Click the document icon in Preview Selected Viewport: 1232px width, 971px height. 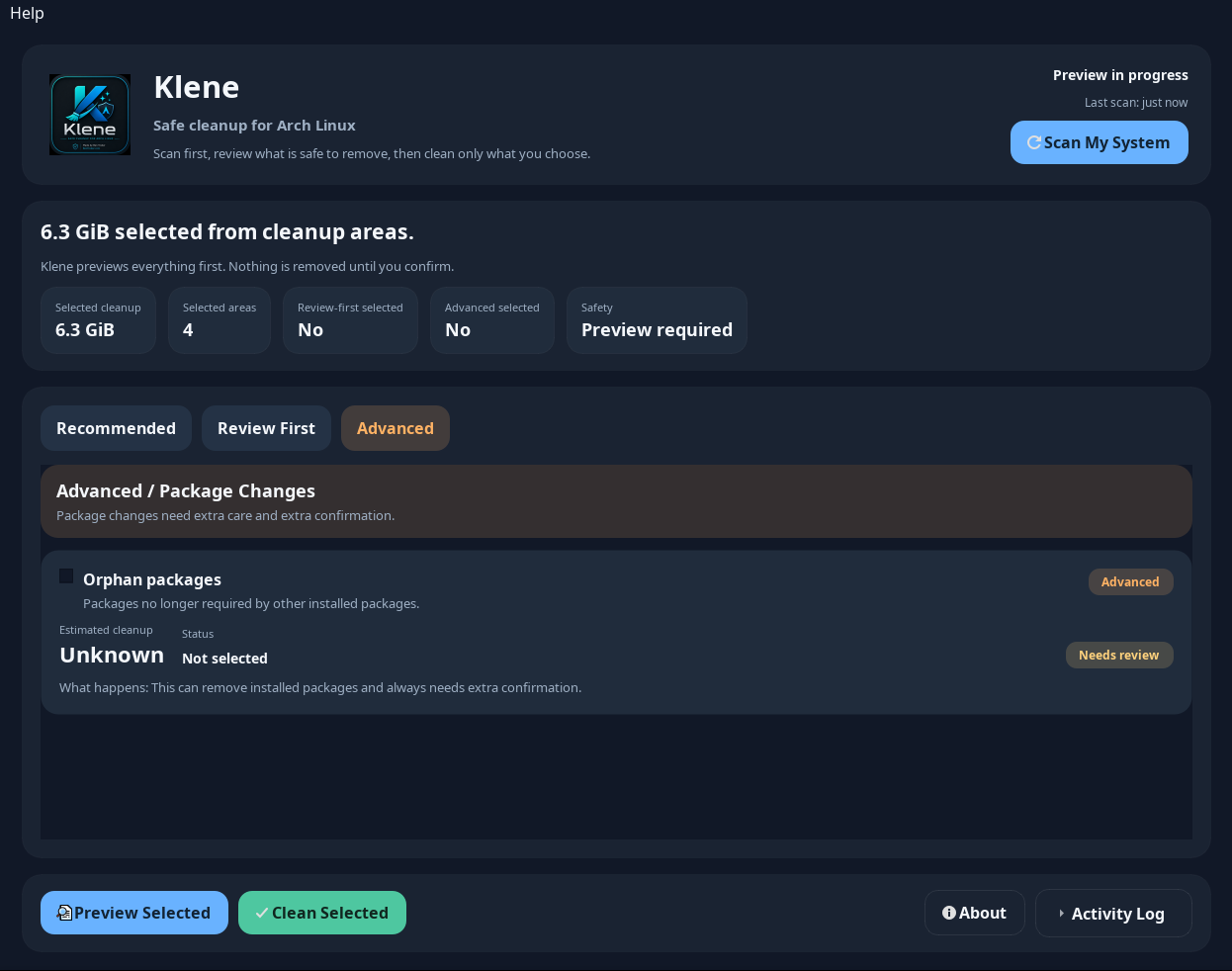point(65,913)
